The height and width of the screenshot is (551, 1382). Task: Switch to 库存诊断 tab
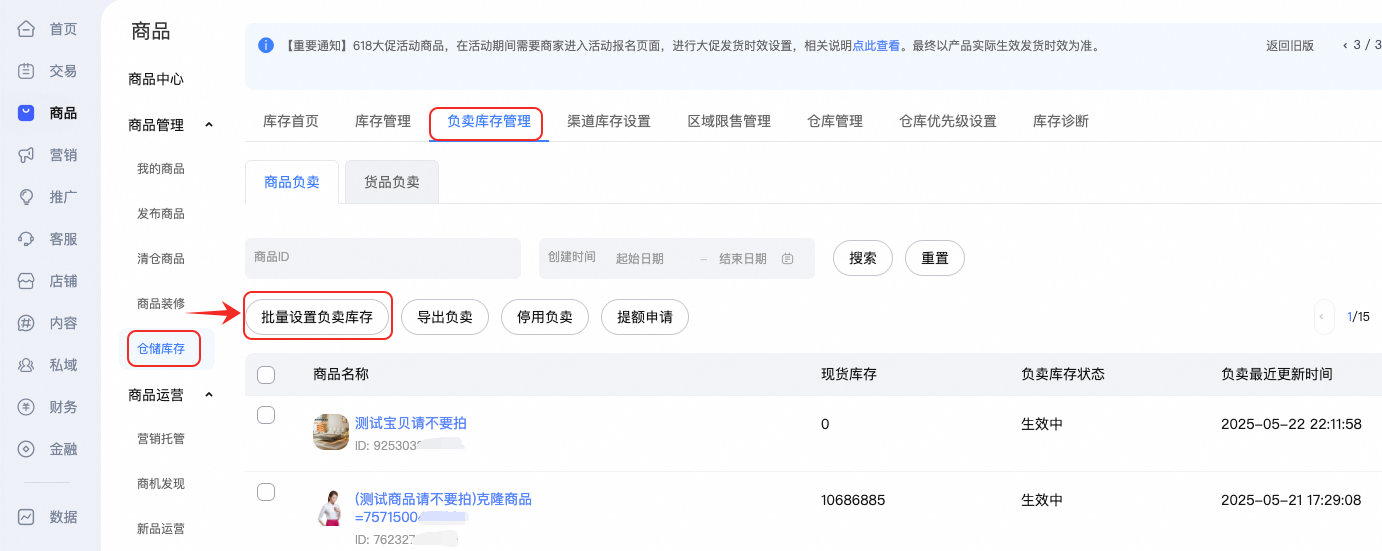pyautogui.click(x=1061, y=121)
